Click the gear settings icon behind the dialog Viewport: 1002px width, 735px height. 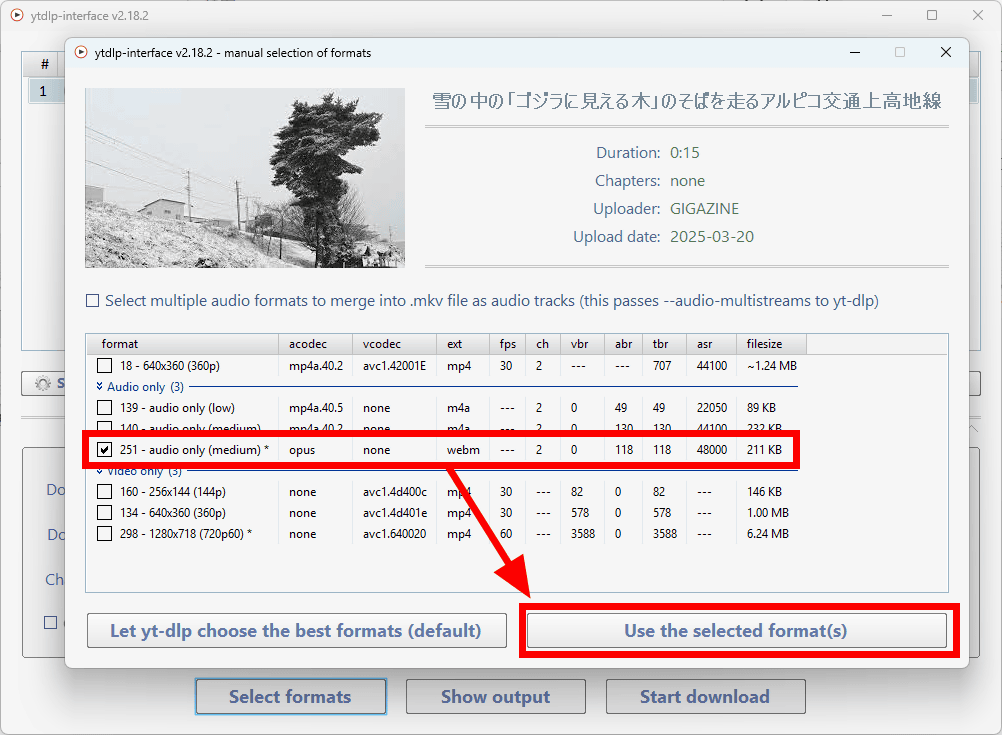[x=42, y=384]
